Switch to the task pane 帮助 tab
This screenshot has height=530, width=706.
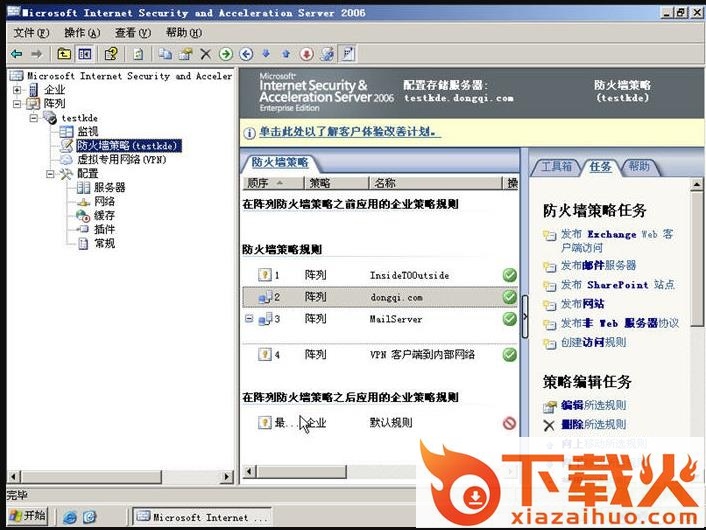point(639,167)
